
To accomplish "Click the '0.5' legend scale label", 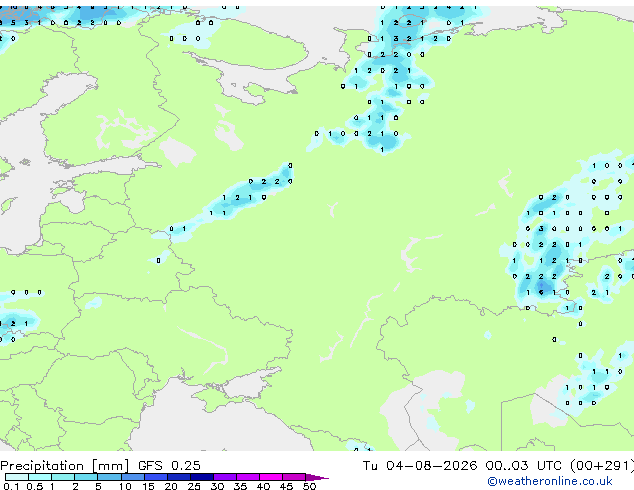I will (x=34, y=486).
